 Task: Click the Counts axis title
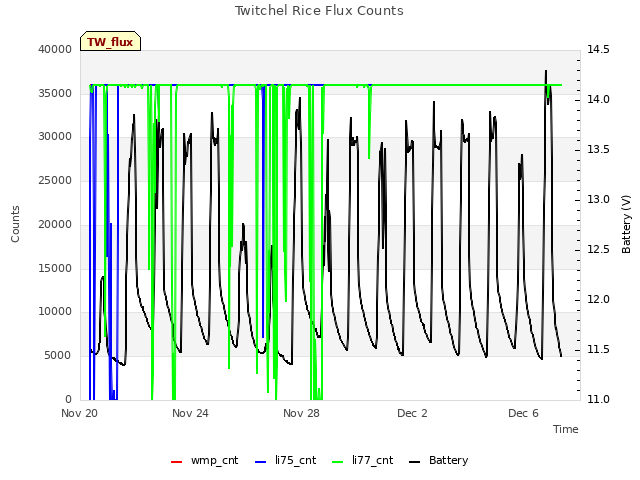(x=15, y=224)
